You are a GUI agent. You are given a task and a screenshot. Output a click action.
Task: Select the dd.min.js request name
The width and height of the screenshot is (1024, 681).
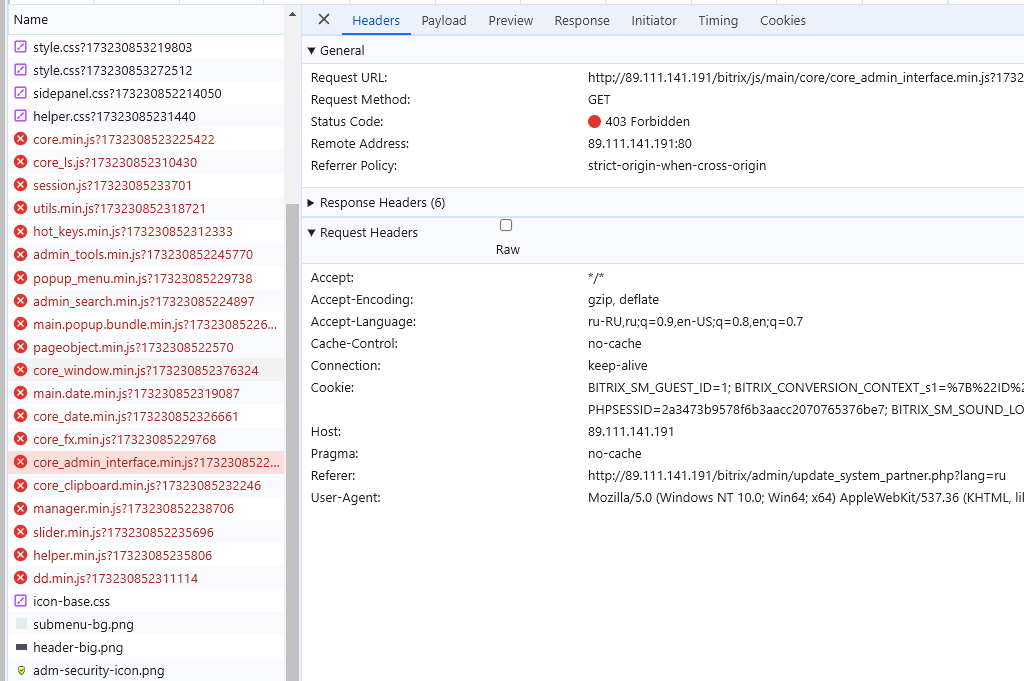[x=116, y=578]
